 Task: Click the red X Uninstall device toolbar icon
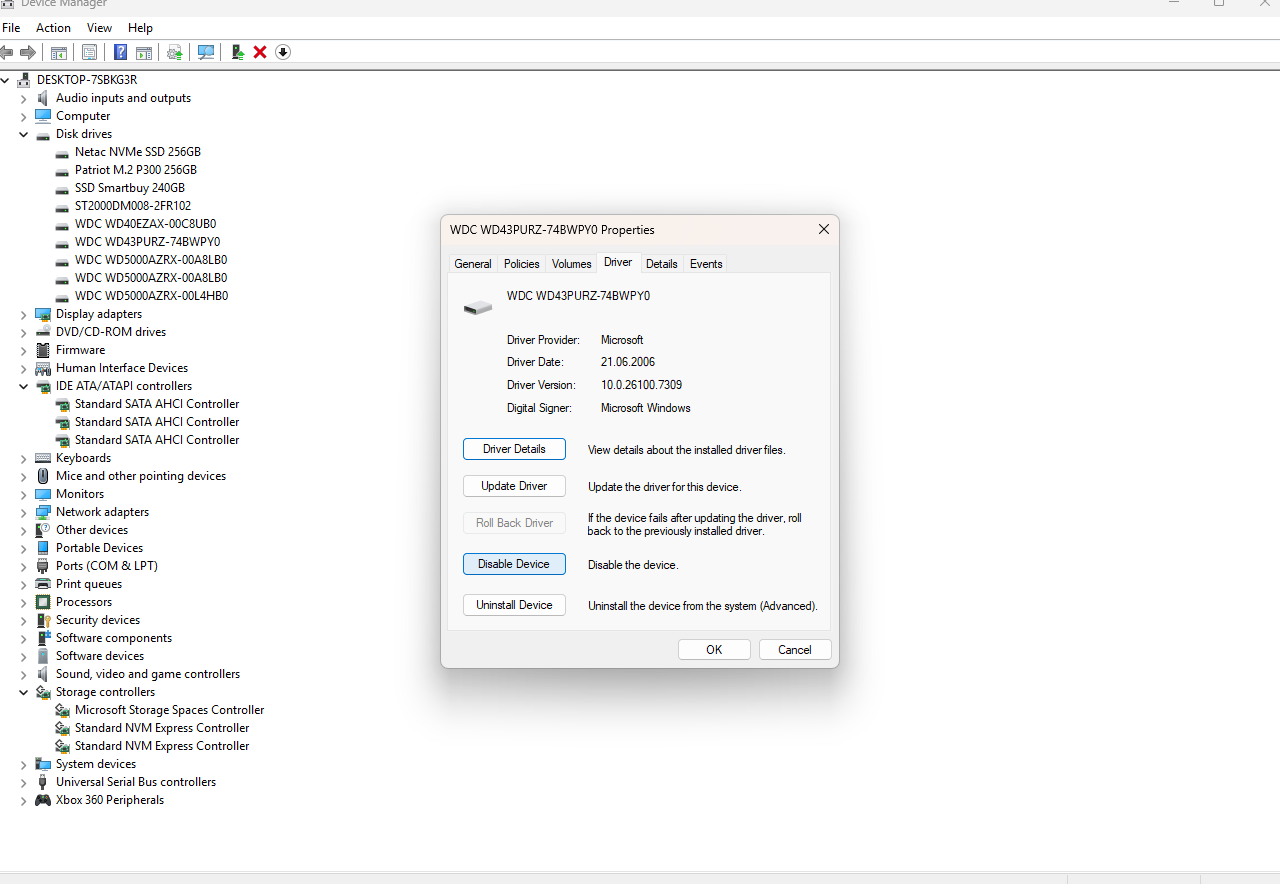click(260, 52)
